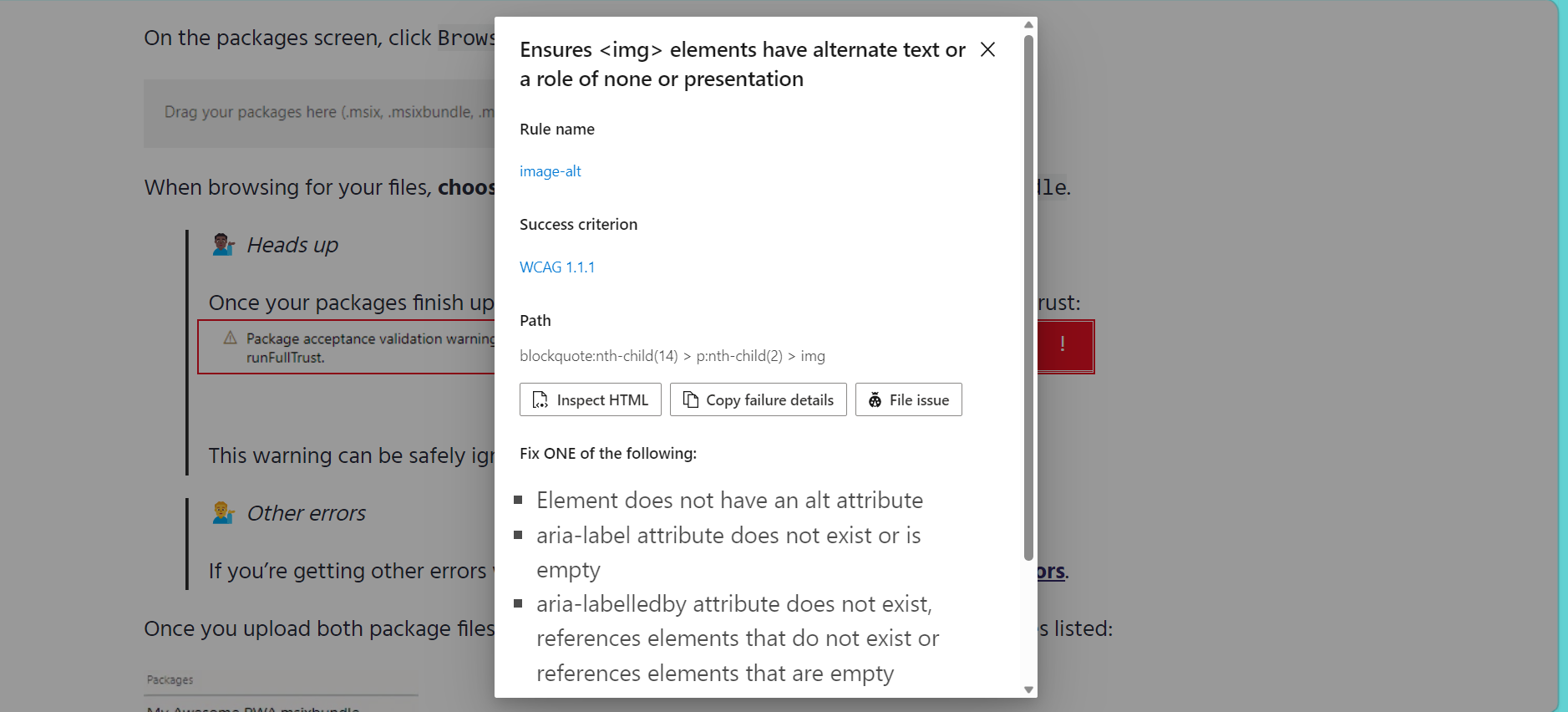Click the File issue button
This screenshot has width=1568, height=712.
(x=908, y=399)
